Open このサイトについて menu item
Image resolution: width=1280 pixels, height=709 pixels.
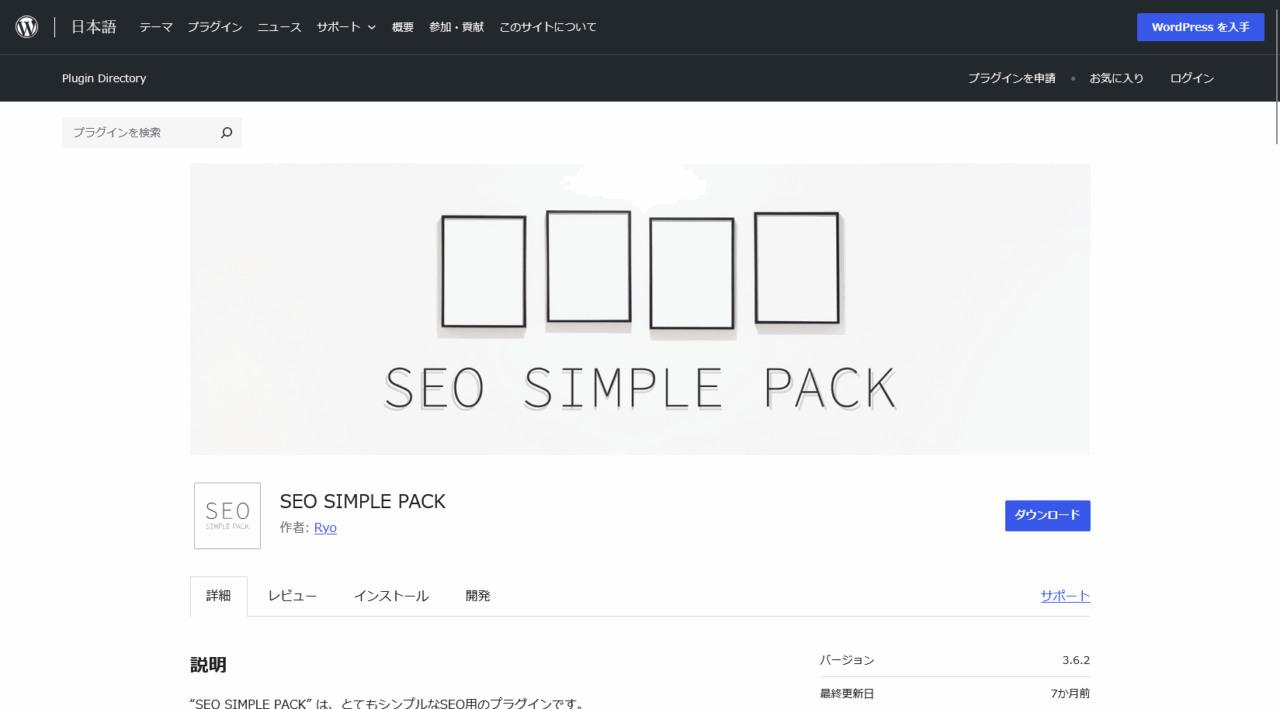coord(548,27)
